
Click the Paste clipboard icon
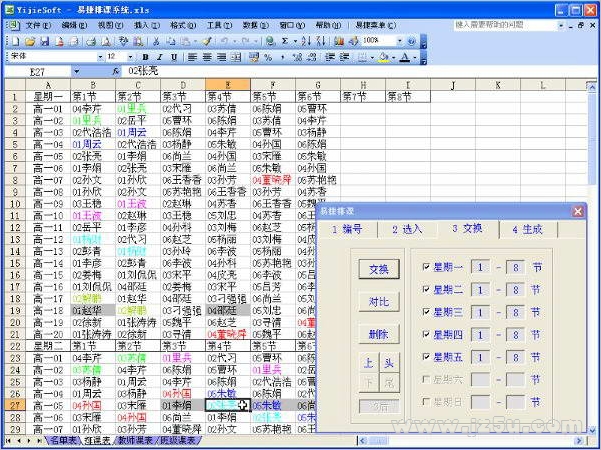[186, 41]
